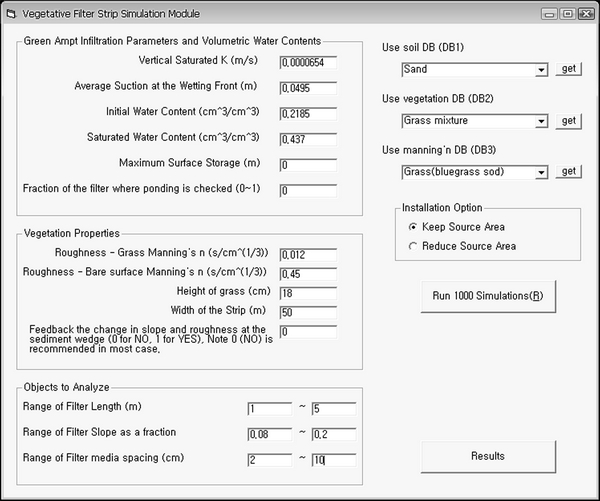600x501 pixels.
Task: Edit the minimum Filter media spacing field
Action: tap(270, 460)
